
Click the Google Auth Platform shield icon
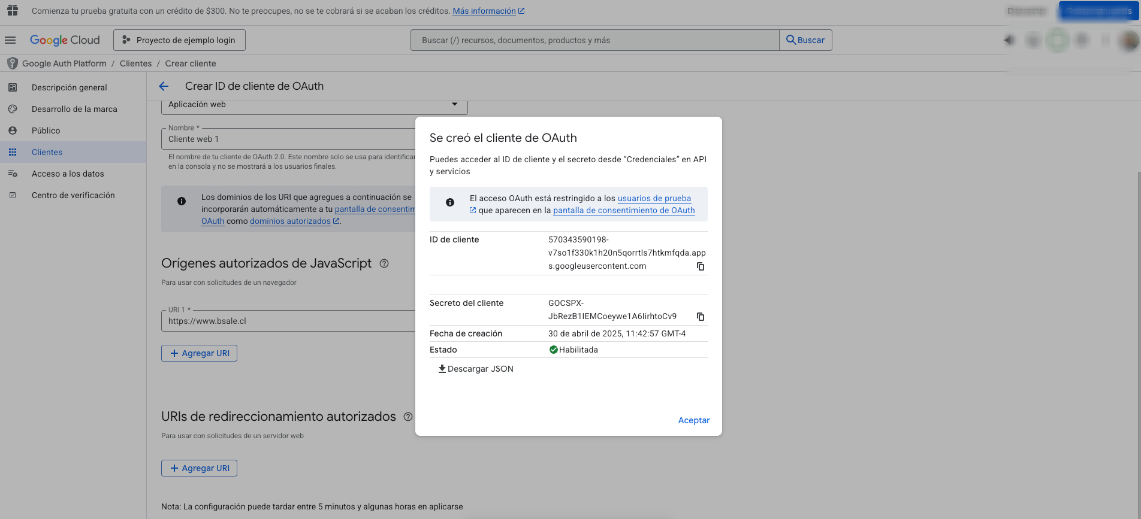(12, 63)
